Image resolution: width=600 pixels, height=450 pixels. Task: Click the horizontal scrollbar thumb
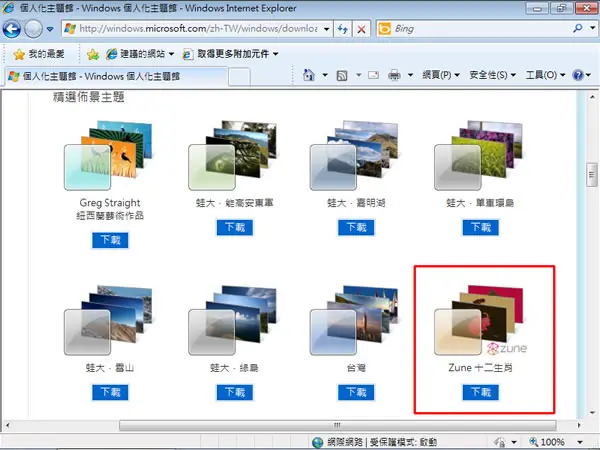coord(338,426)
